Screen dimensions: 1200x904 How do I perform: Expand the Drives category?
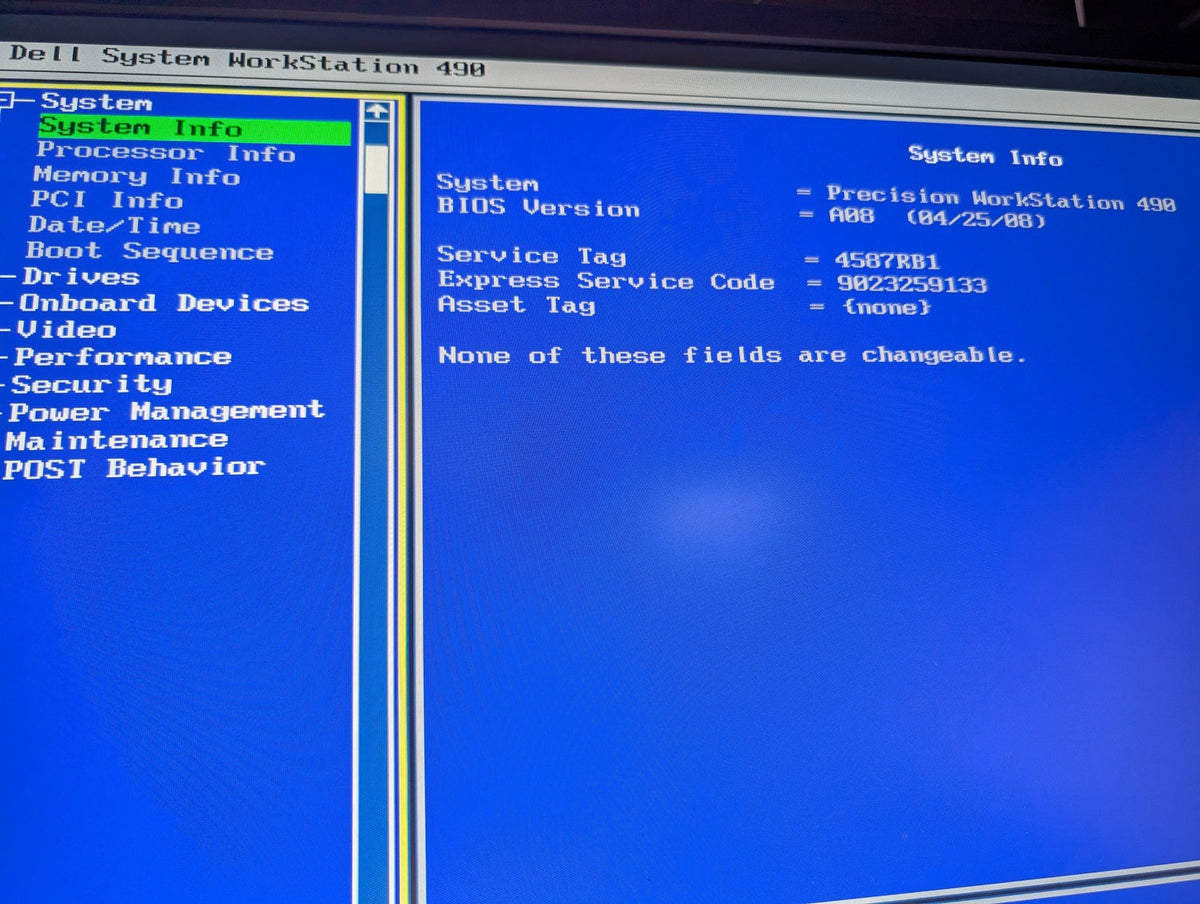click(x=81, y=276)
